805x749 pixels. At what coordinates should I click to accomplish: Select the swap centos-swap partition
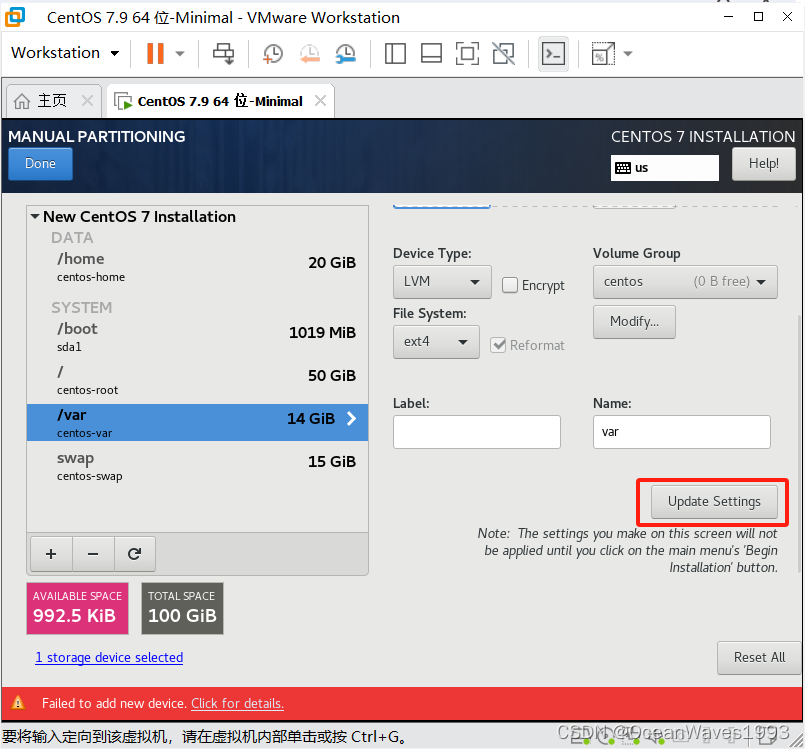click(x=198, y=466)
